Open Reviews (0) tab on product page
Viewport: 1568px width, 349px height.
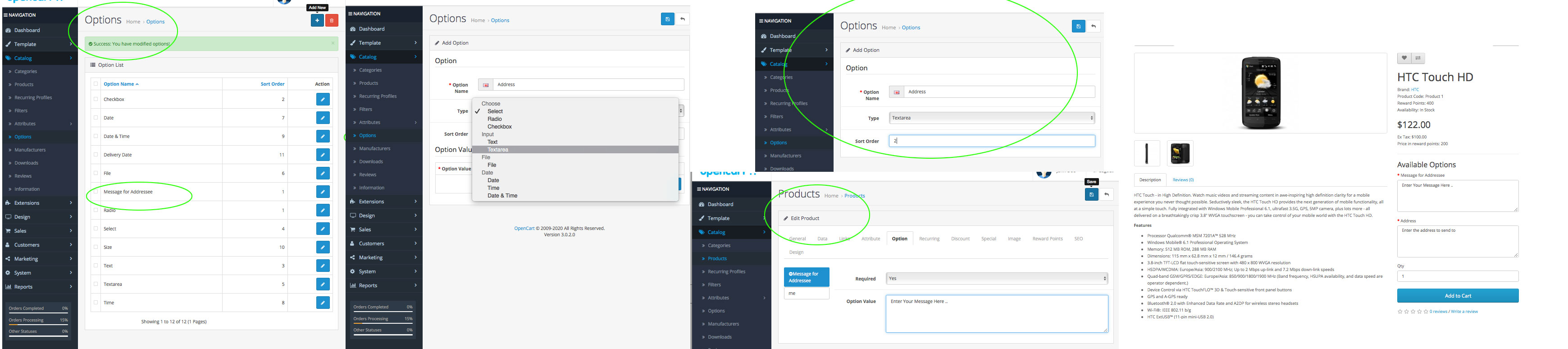point(1183,179)
